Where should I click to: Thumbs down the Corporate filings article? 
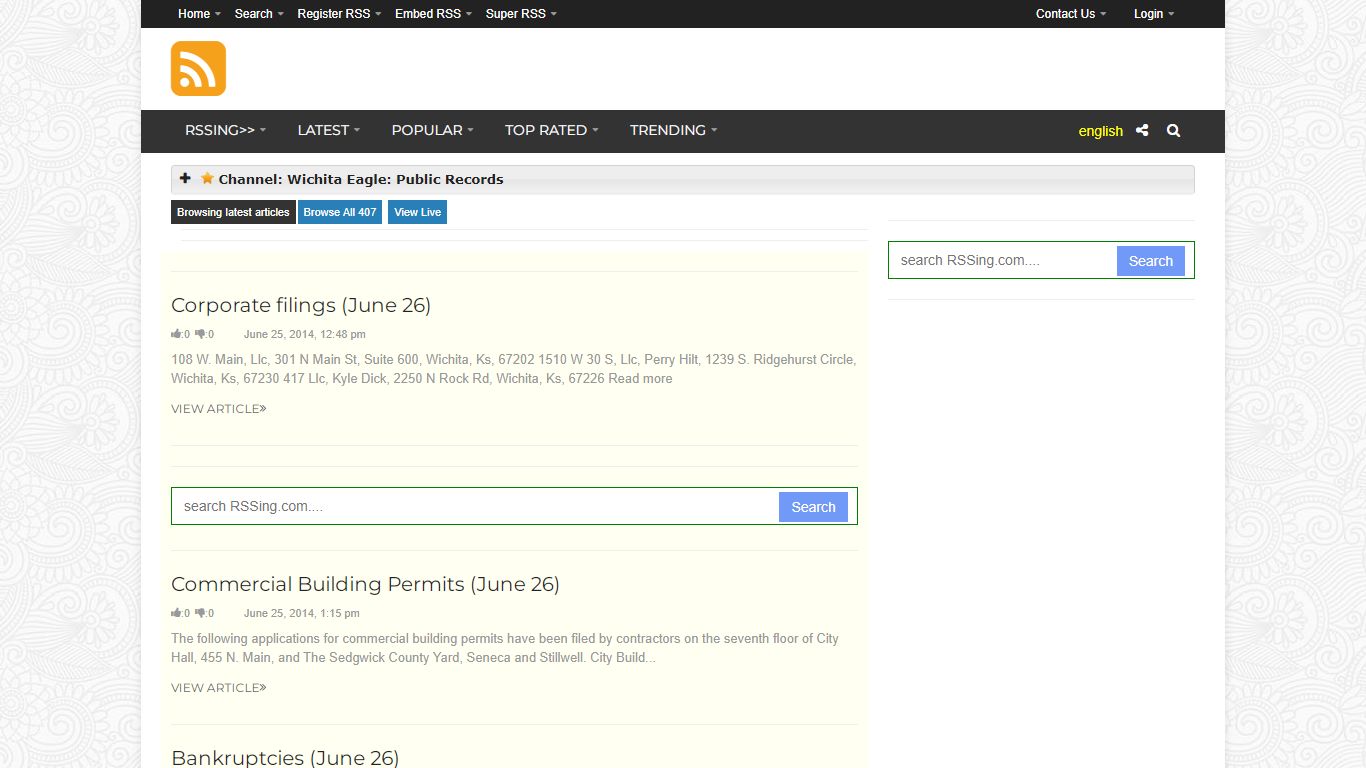201,334
